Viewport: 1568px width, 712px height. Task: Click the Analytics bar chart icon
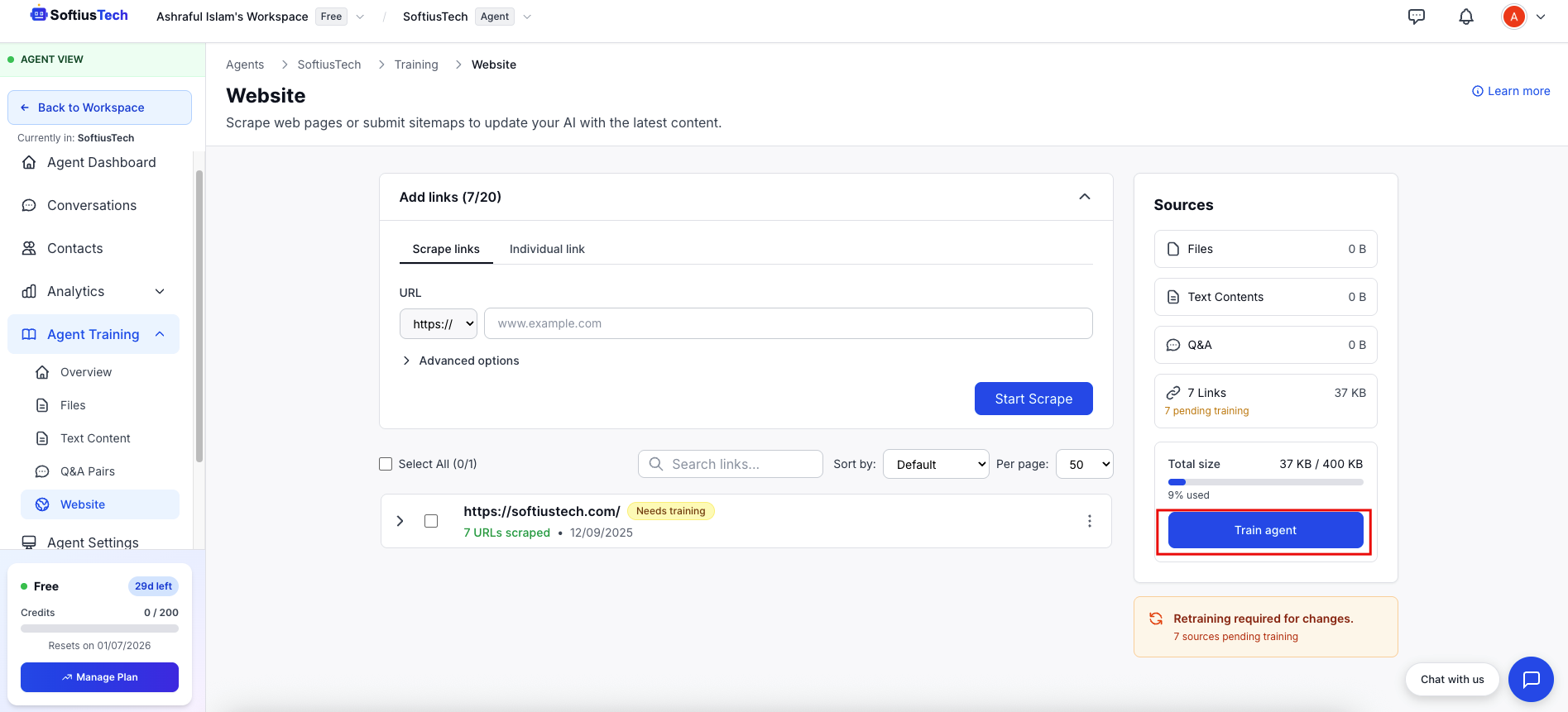pos(29,291)
